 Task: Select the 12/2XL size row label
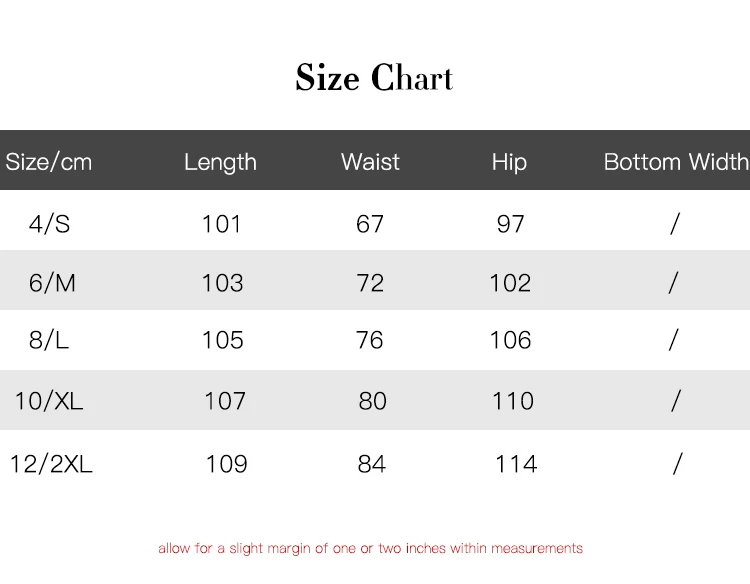(51, 464)
